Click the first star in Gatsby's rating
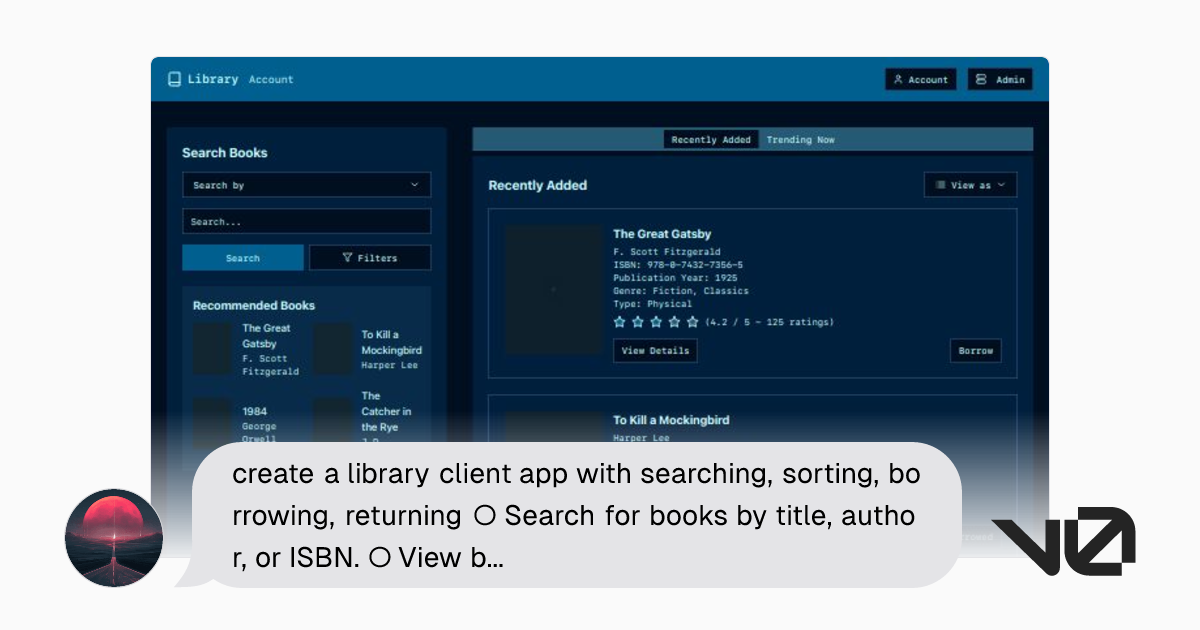This screenshot has height=630, width=1200. (x=619, y=321)
